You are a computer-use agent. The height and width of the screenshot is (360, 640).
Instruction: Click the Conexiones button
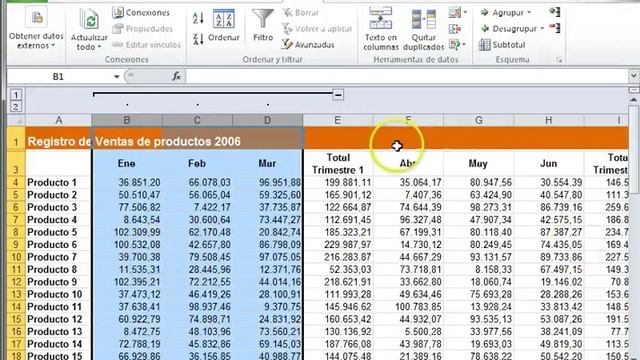tap(141, 13)
